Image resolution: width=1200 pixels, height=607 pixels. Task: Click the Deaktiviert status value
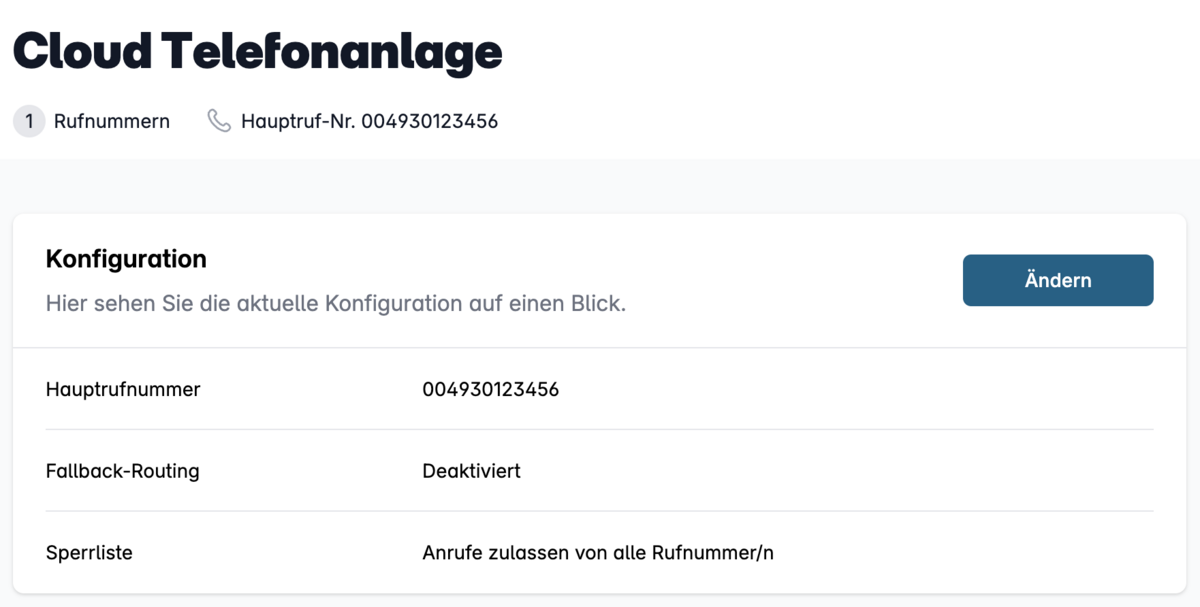tap(472, 471)
